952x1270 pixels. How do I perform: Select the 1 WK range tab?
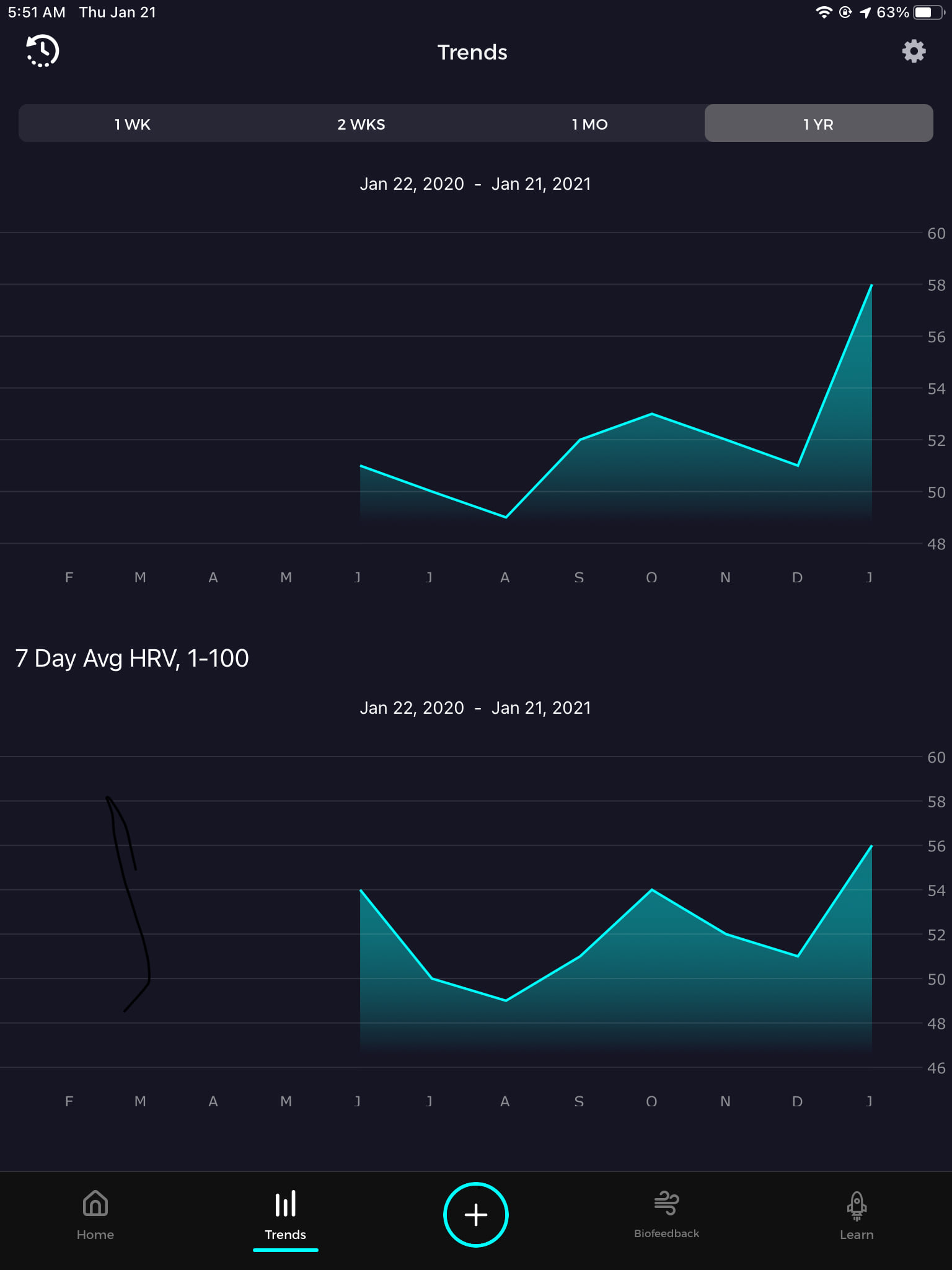click(133, 124)
